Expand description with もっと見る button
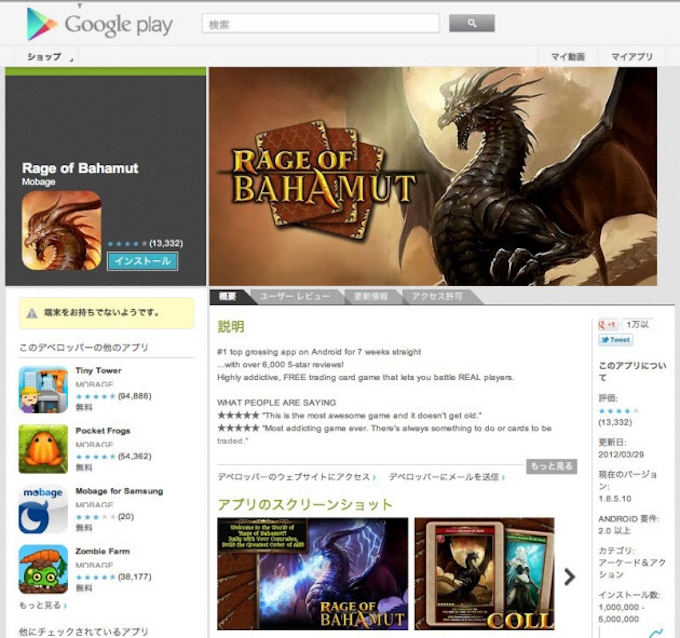The image size is (680, 638). click(552, 466)
